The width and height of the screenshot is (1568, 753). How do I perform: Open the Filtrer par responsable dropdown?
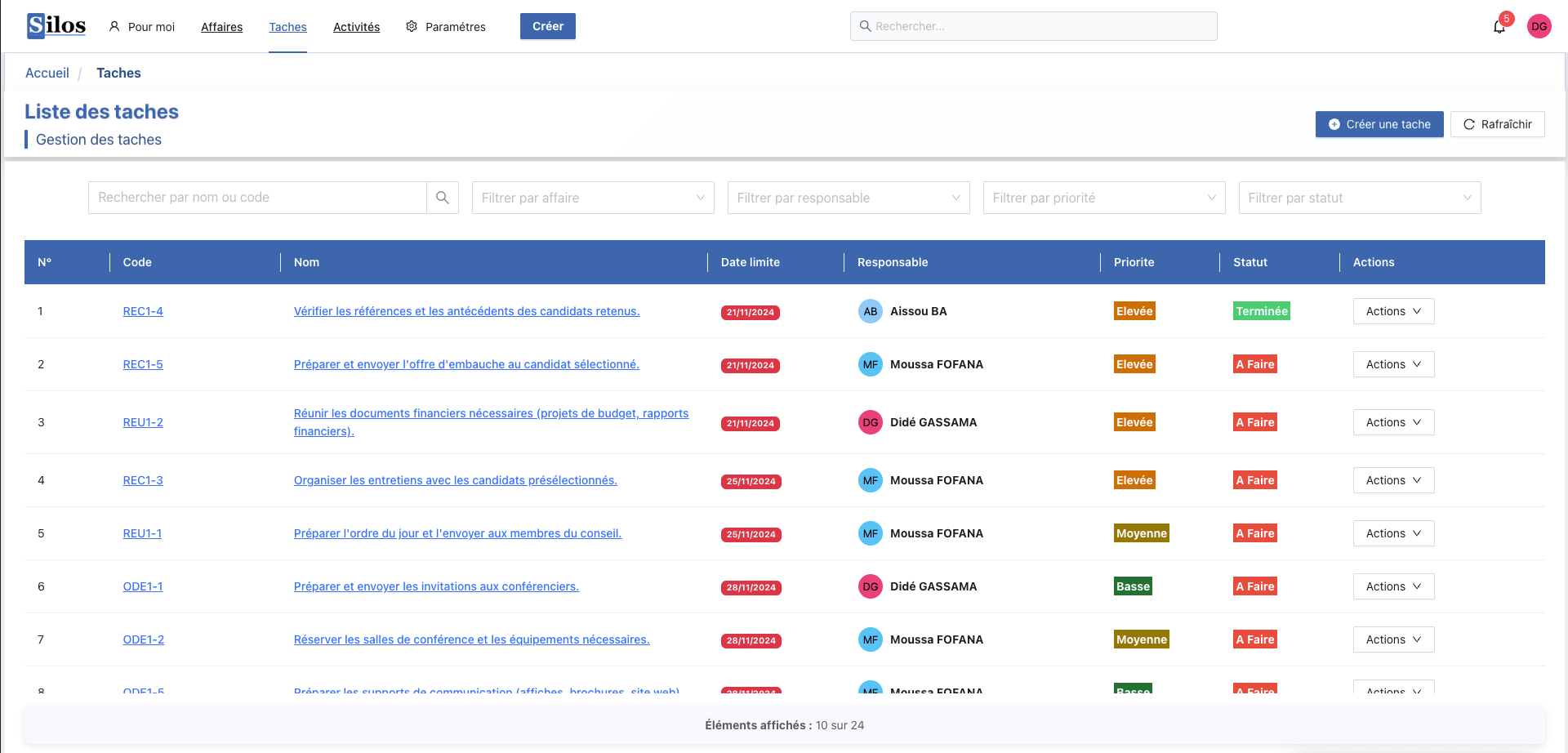click(849, 198)
